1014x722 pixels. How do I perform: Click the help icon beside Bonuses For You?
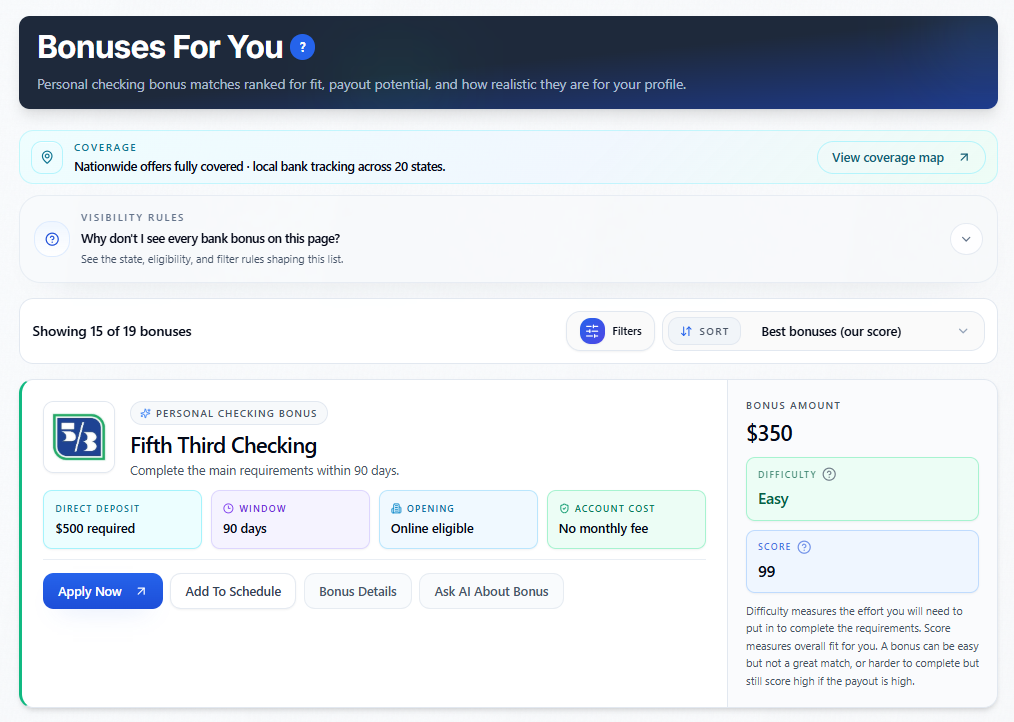pyautogui.click(x=302, y=47)
